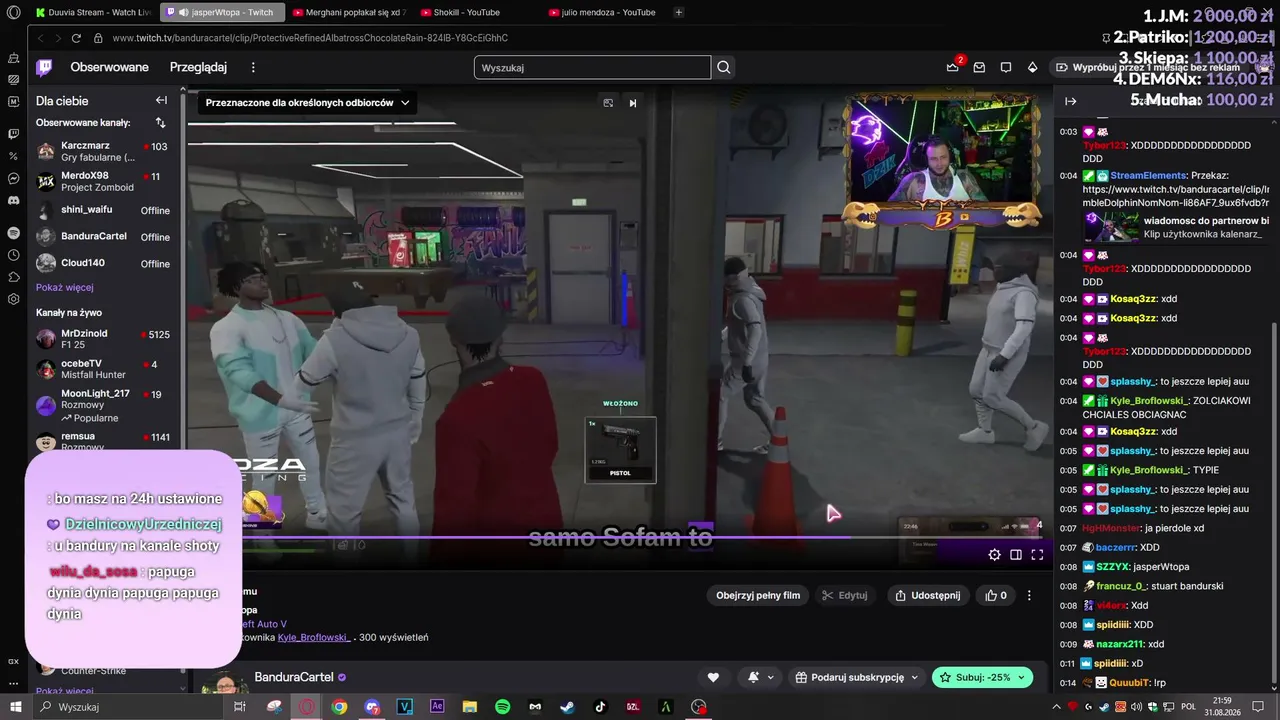Open the Obserwowane page

(109, 67)
